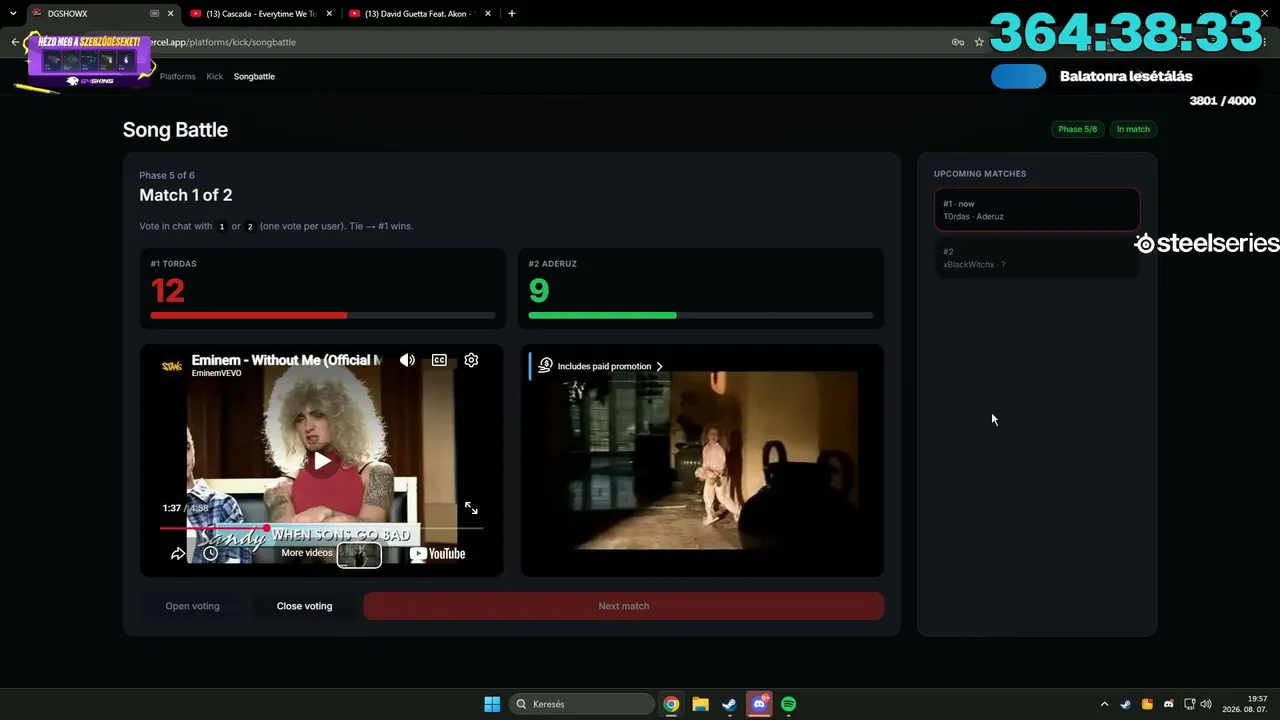
Task: Open the YouTube logo link in the player
Action: [x=438, y=554]
